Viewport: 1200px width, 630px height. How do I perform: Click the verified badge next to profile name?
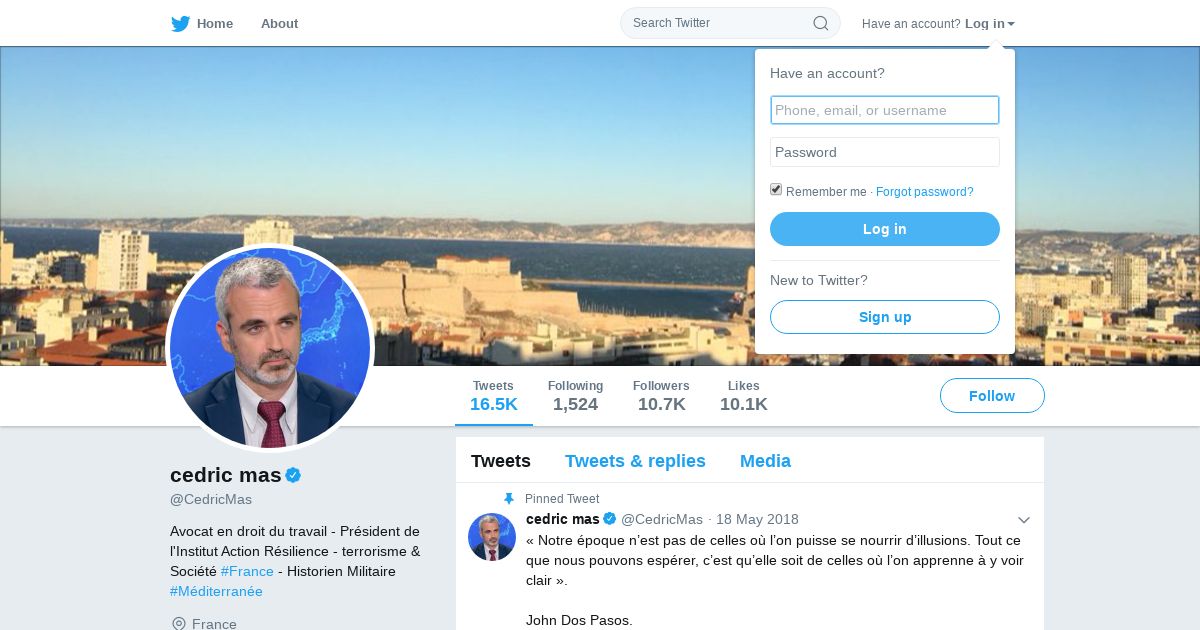click(293, 475)
